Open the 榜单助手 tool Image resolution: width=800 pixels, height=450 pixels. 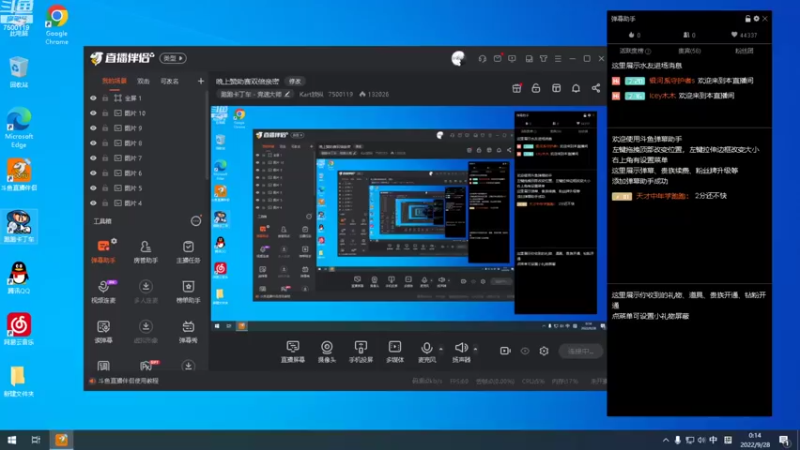(x=188, y=291)
